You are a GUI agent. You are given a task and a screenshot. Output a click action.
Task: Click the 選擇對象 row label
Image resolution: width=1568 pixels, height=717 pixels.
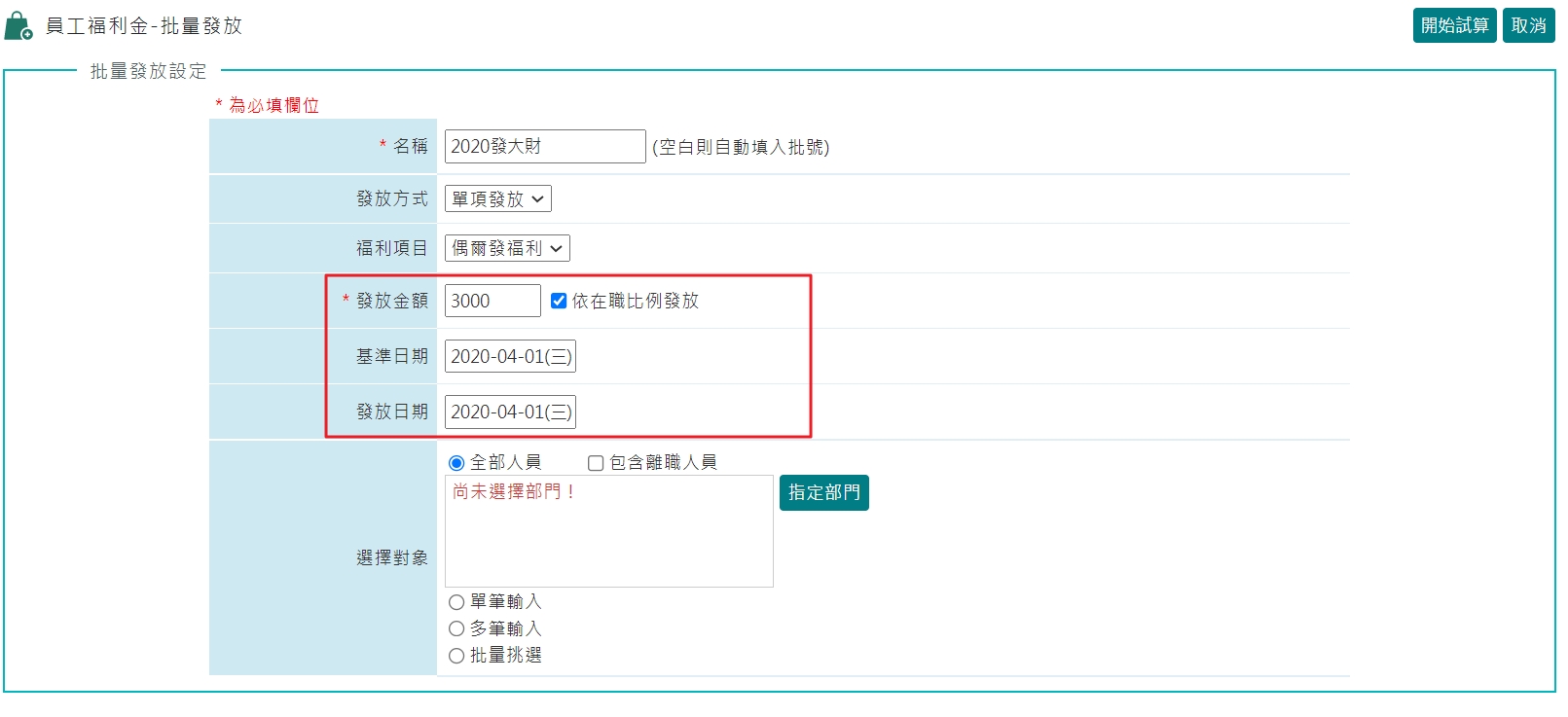392,557
